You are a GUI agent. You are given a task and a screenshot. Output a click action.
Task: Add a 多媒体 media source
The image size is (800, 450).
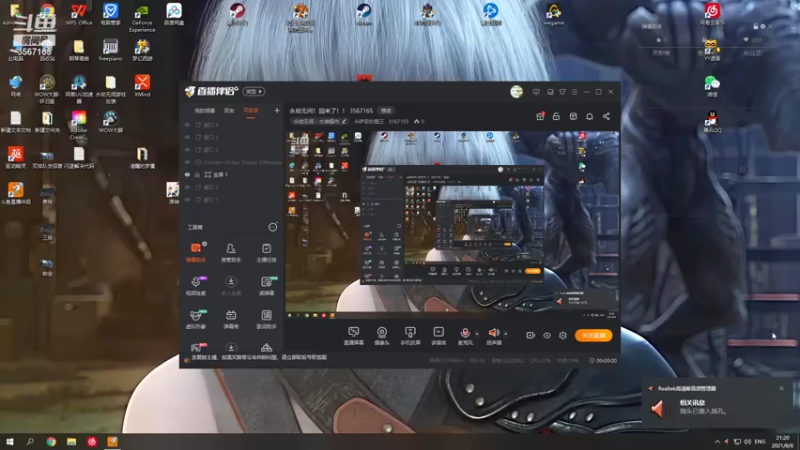pyautogui.click(x=438, y=336)
